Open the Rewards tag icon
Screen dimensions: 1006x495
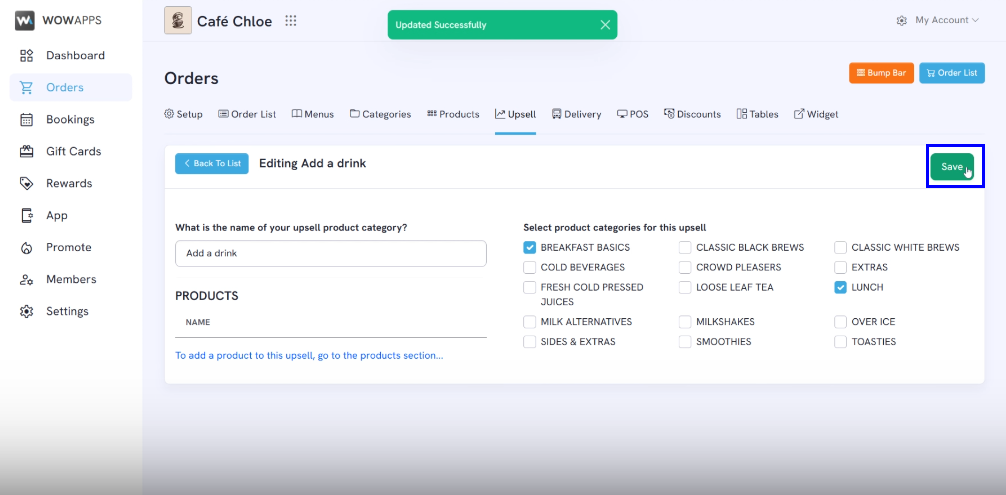pyautogui.click(x=26, y=183)
